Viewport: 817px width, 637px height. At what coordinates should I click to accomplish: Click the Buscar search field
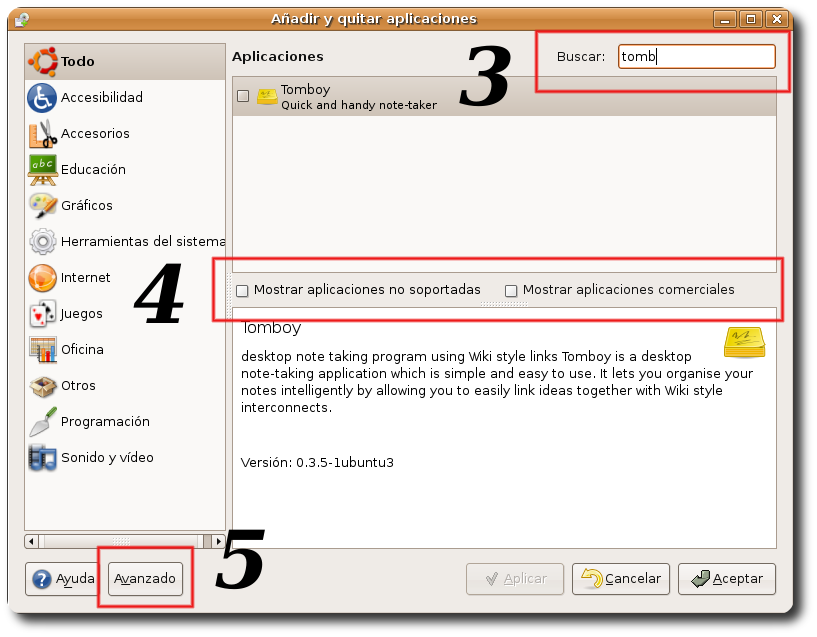pos(696,57)
